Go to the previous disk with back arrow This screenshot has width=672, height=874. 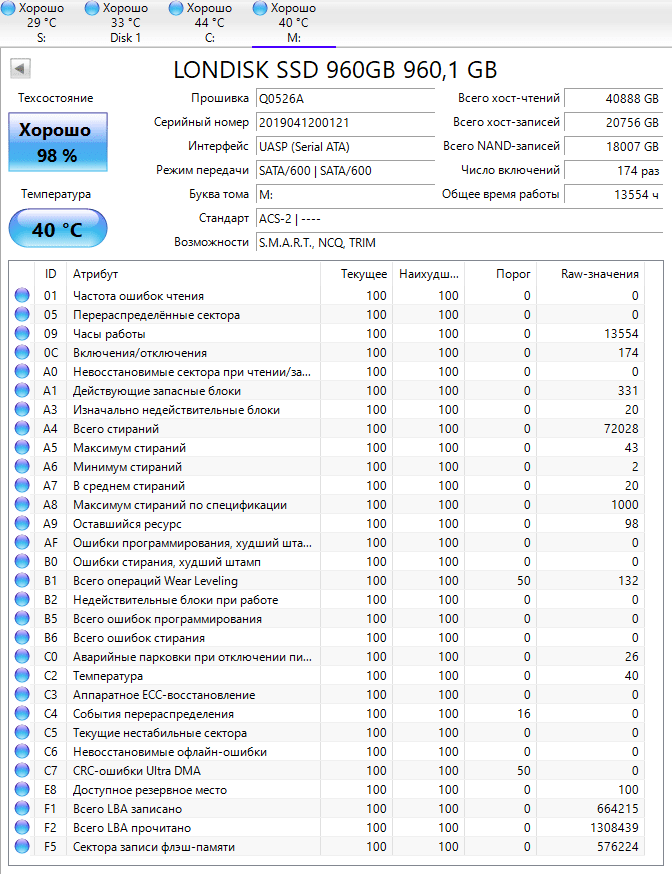[x=20, y=69]
